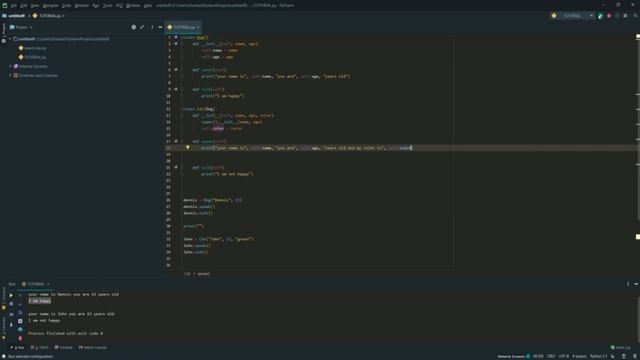The image size is (640, 360).
Task: Click UTF-8 encoding in status bar
Action: pos(564,356)
